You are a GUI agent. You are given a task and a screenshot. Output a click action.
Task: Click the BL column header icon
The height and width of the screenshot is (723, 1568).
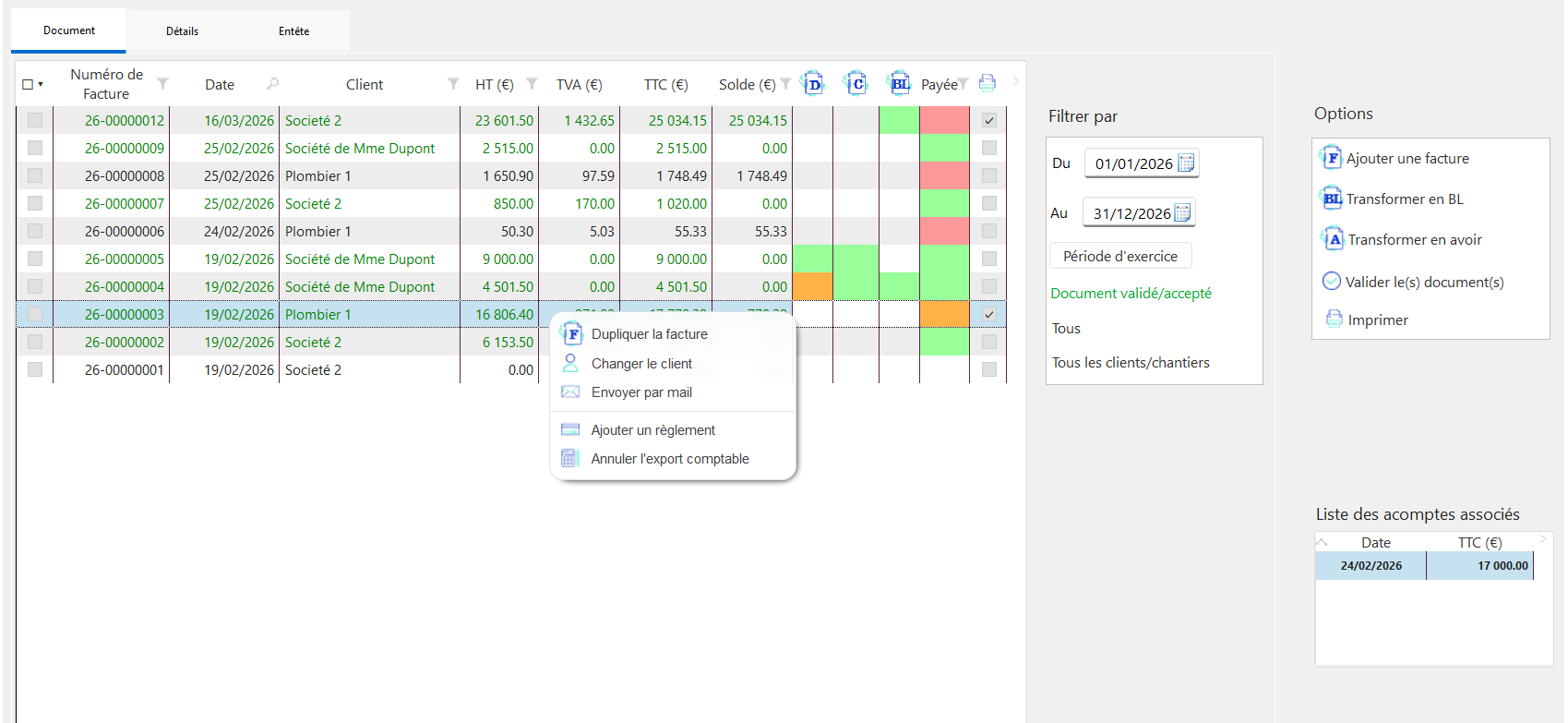tap(899, 84)
